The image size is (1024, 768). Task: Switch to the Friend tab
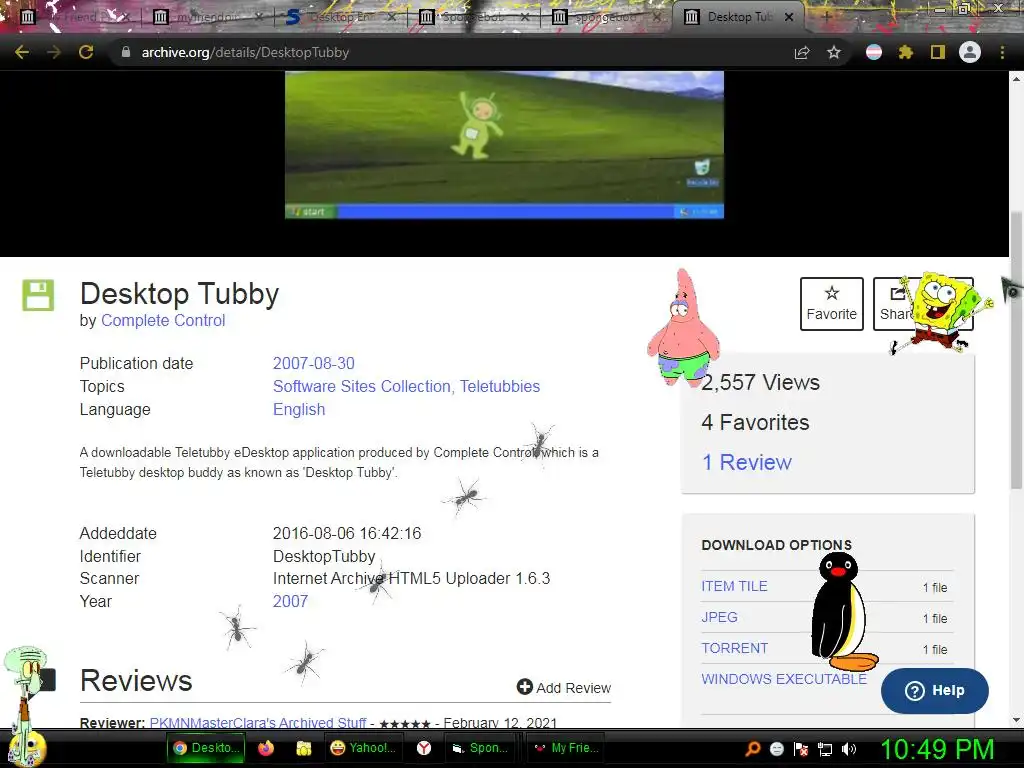tap(77, 17)
